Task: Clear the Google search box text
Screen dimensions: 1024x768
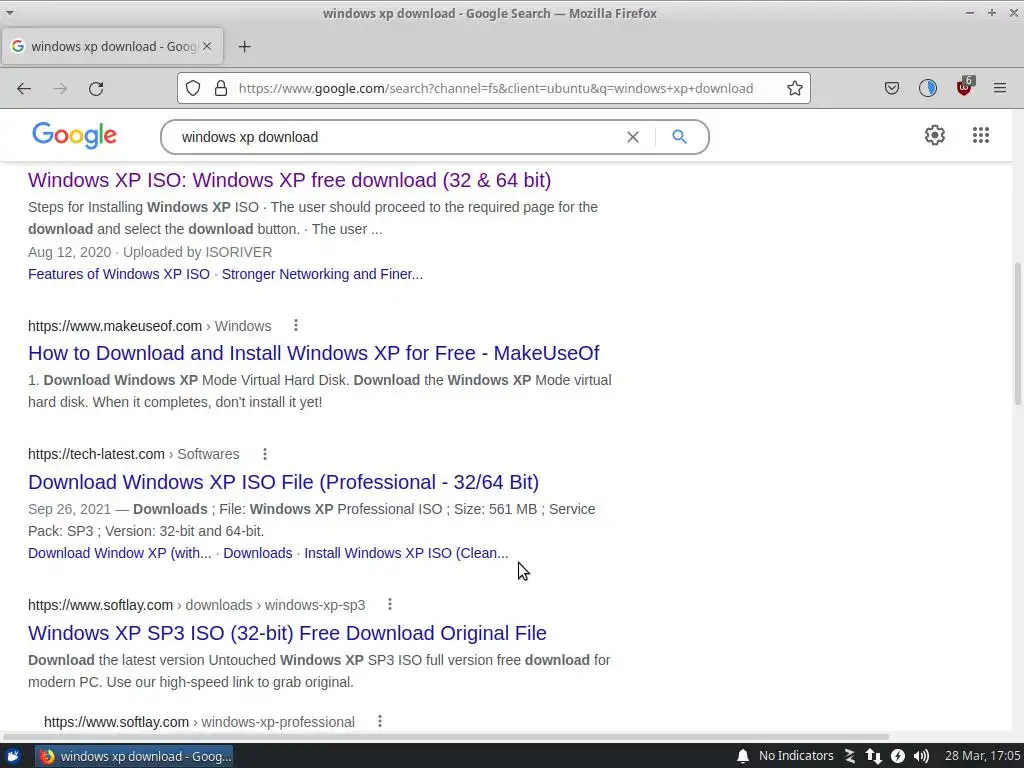Action: 632,137
